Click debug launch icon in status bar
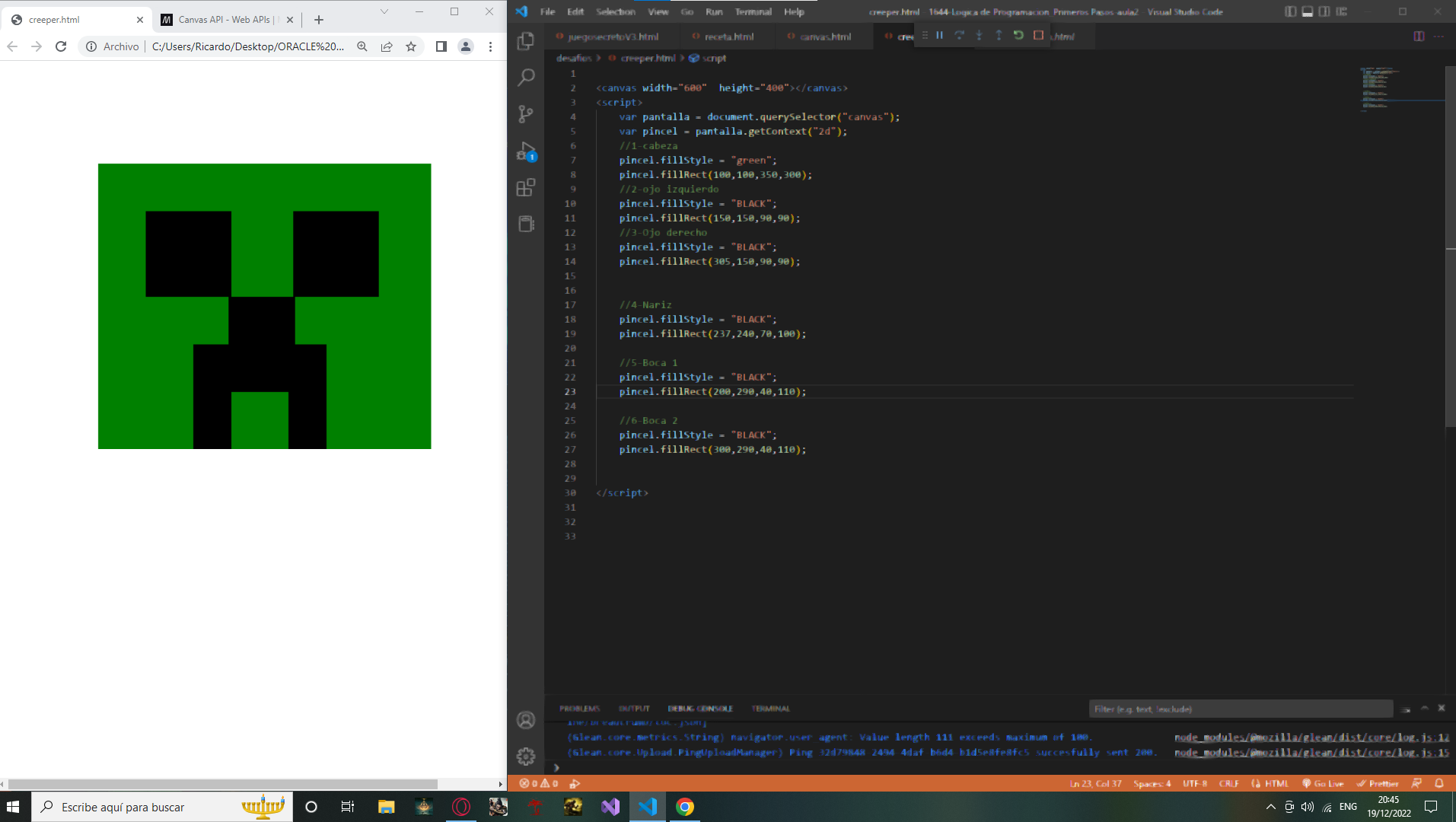1456x822 pixels. [x=575, y=783]
